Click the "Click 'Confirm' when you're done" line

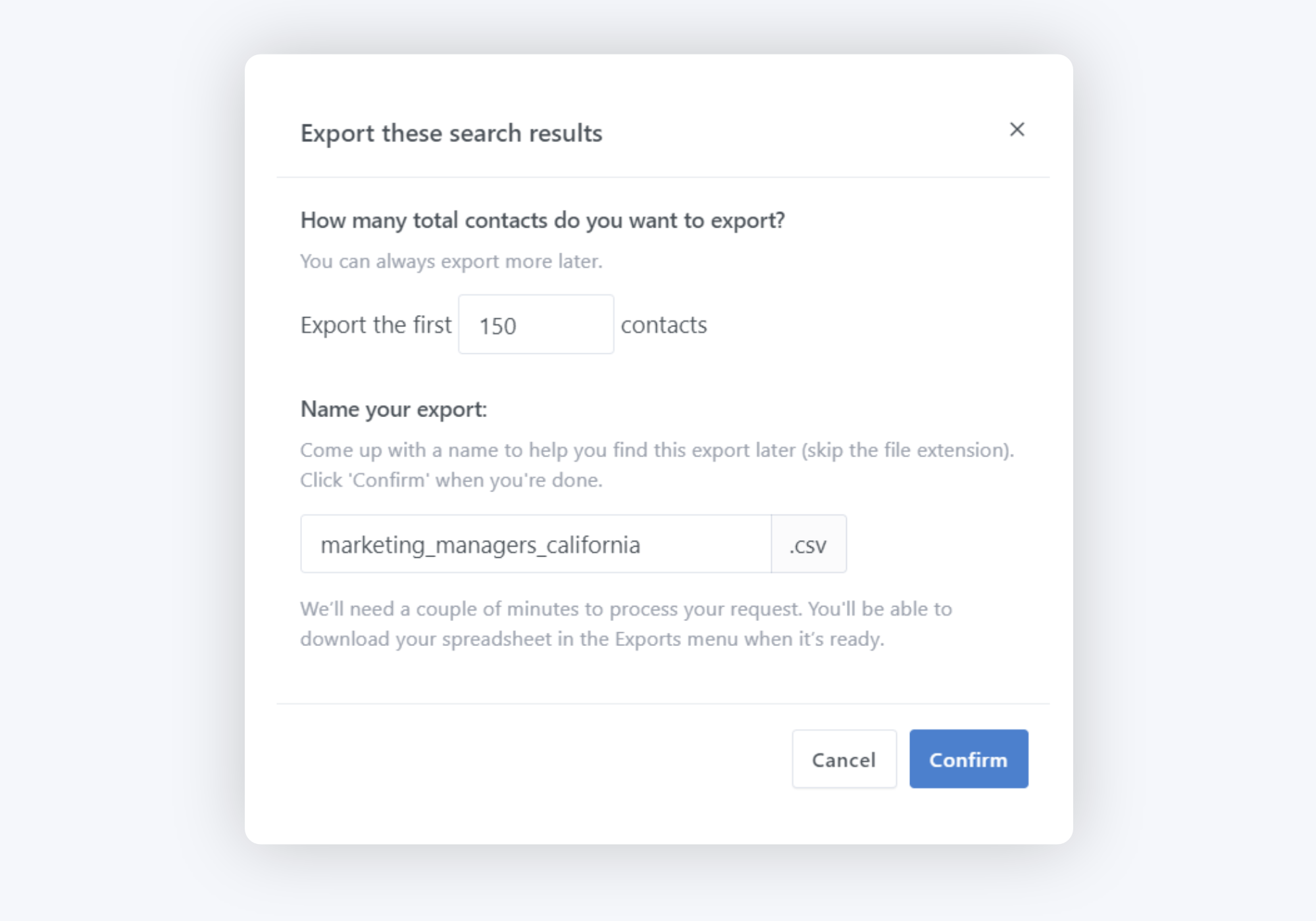tap(451, 480)
